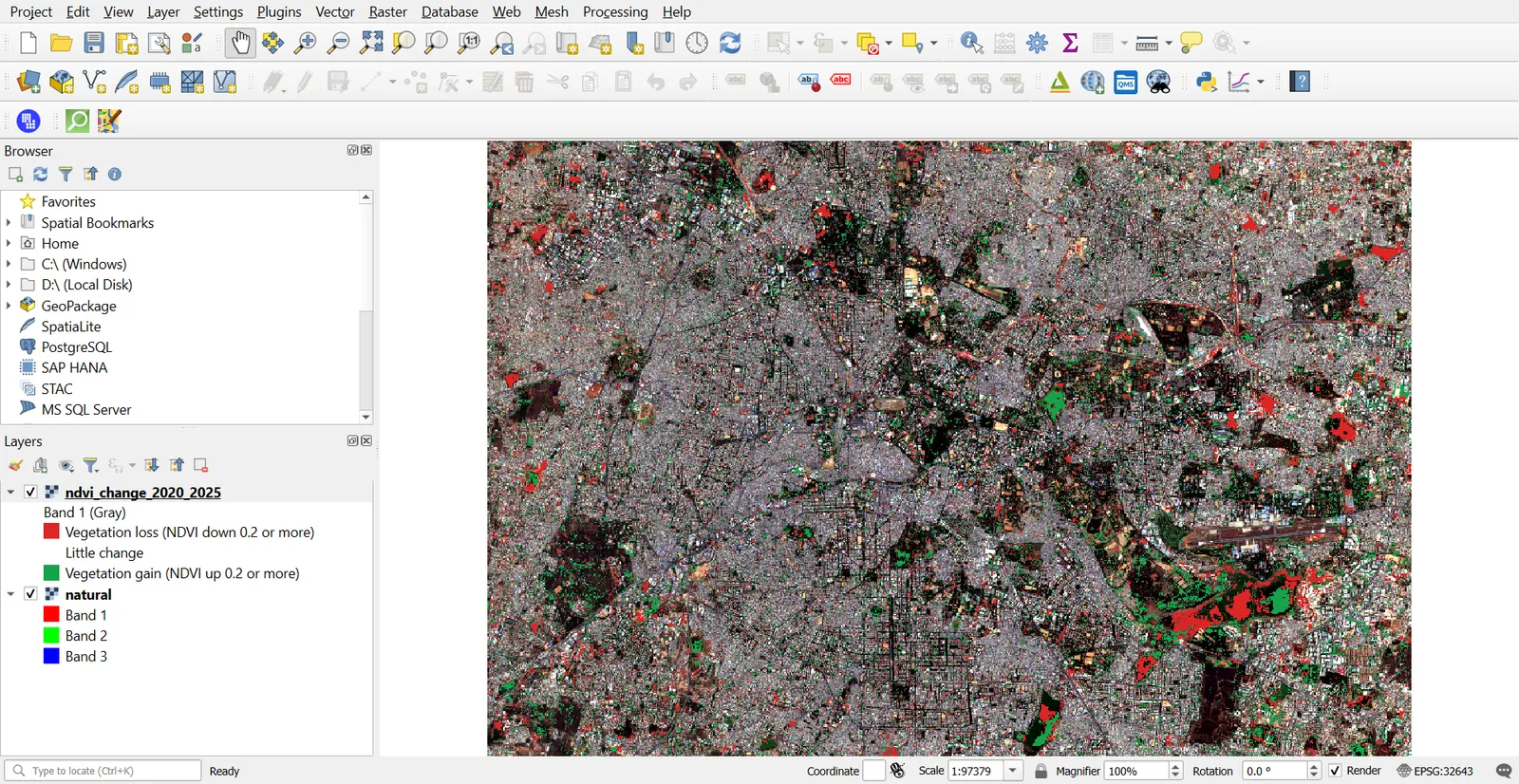Open the Scale dropdown arrow

click(x=1013, y=771)
